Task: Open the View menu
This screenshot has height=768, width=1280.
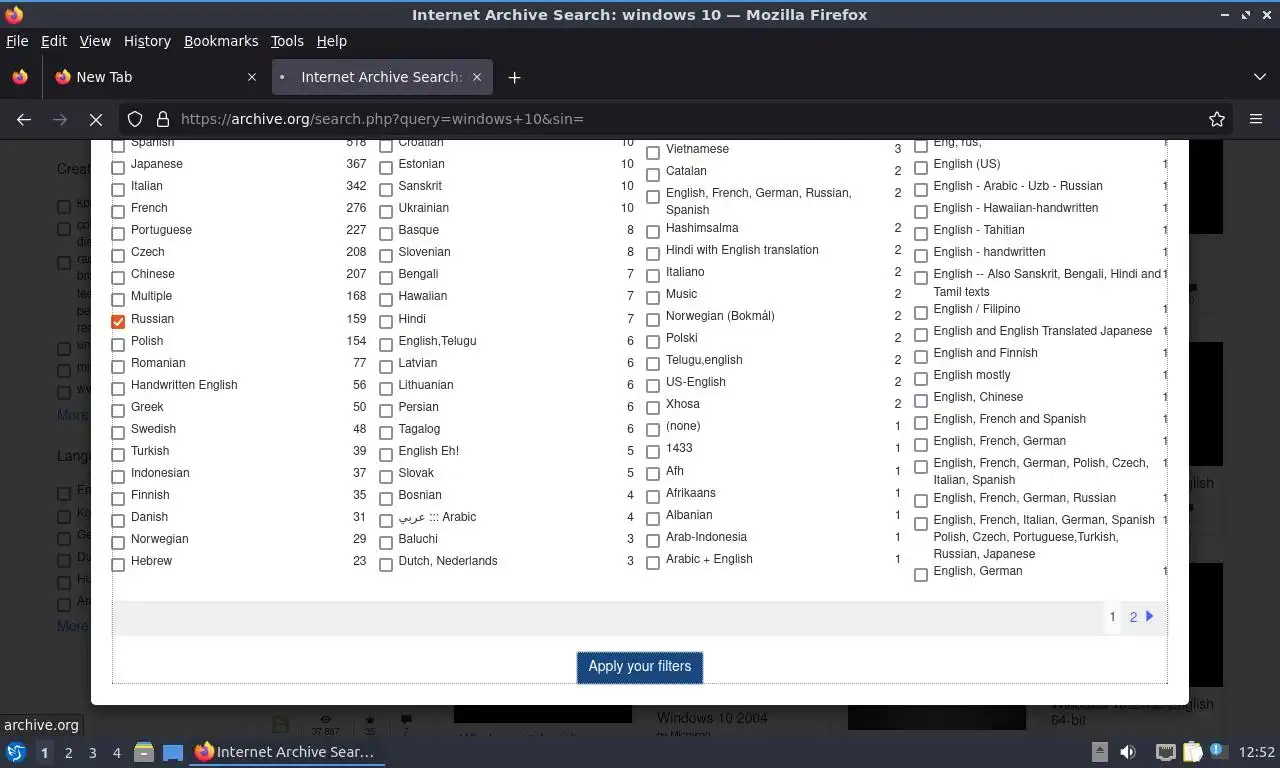Action: coord(95,41)
